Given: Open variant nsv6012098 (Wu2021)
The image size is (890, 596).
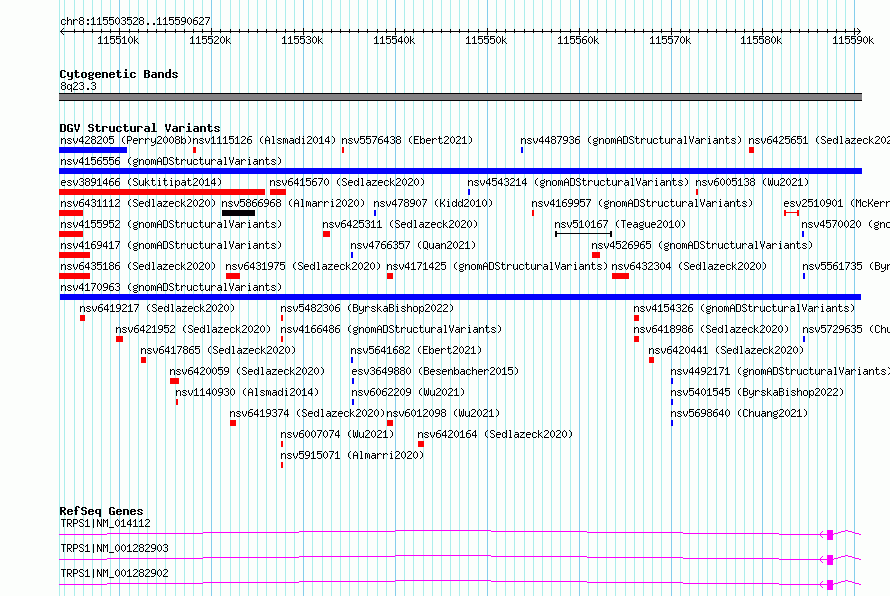Looking at the screenshot, I should click(x=443, y=413).
